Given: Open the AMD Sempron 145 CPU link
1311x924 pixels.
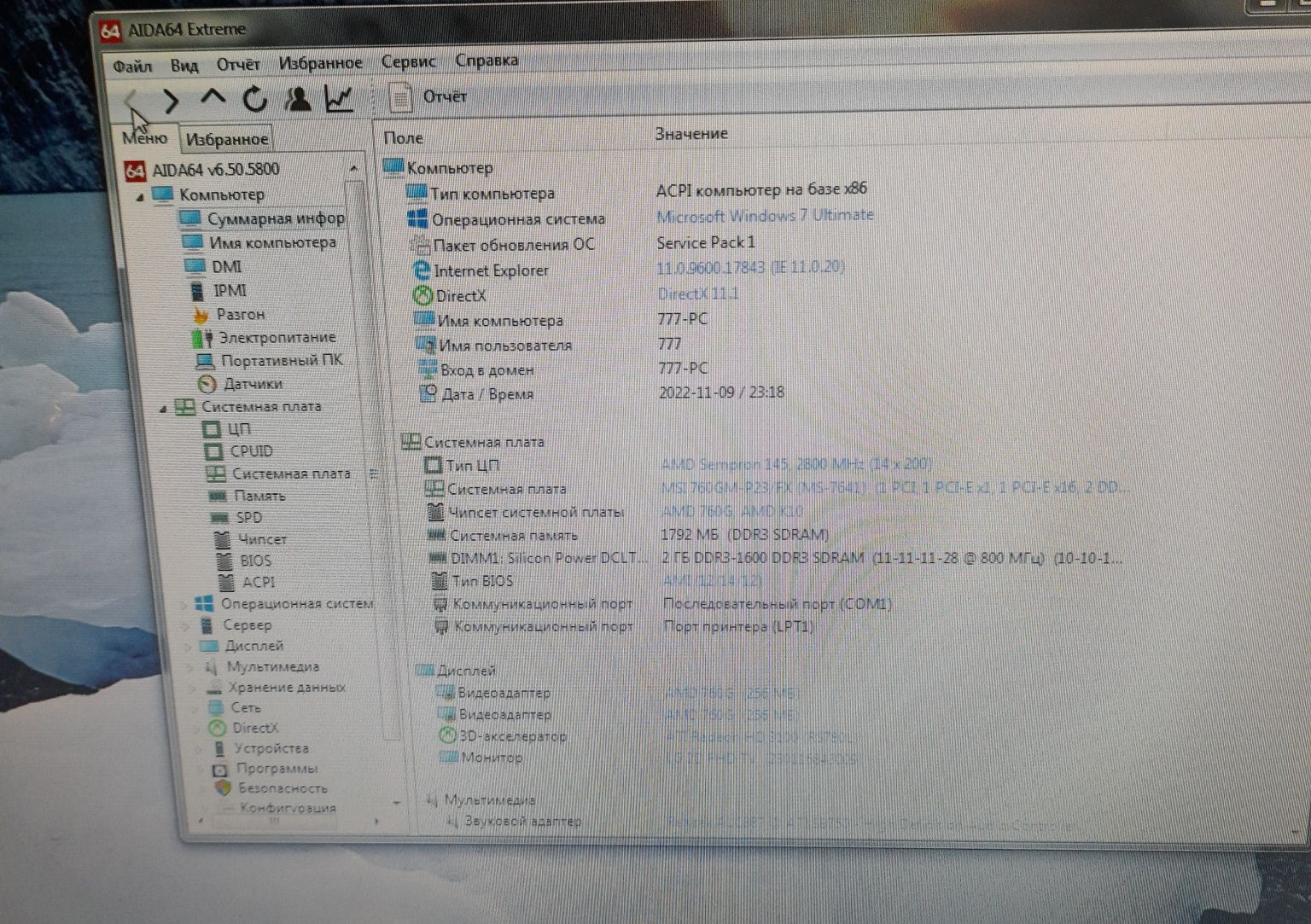Looking at the screenshot, I should coord(796,464).
